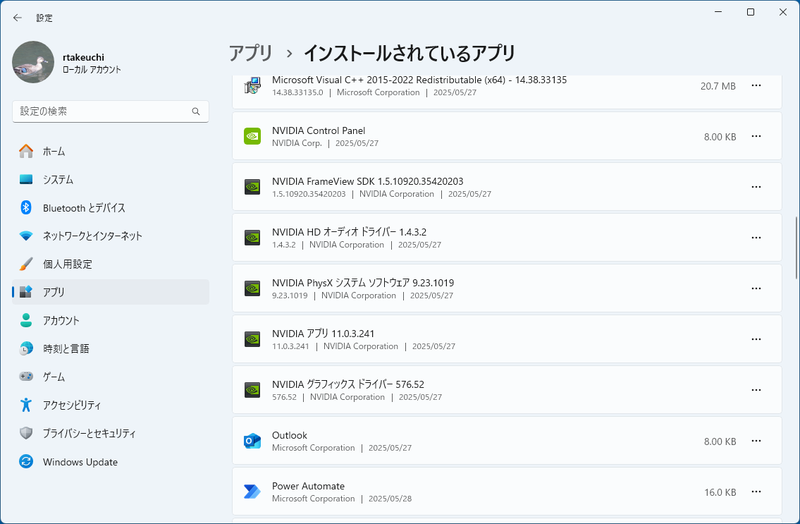Open ネットワークとインターネット settings

110,236
